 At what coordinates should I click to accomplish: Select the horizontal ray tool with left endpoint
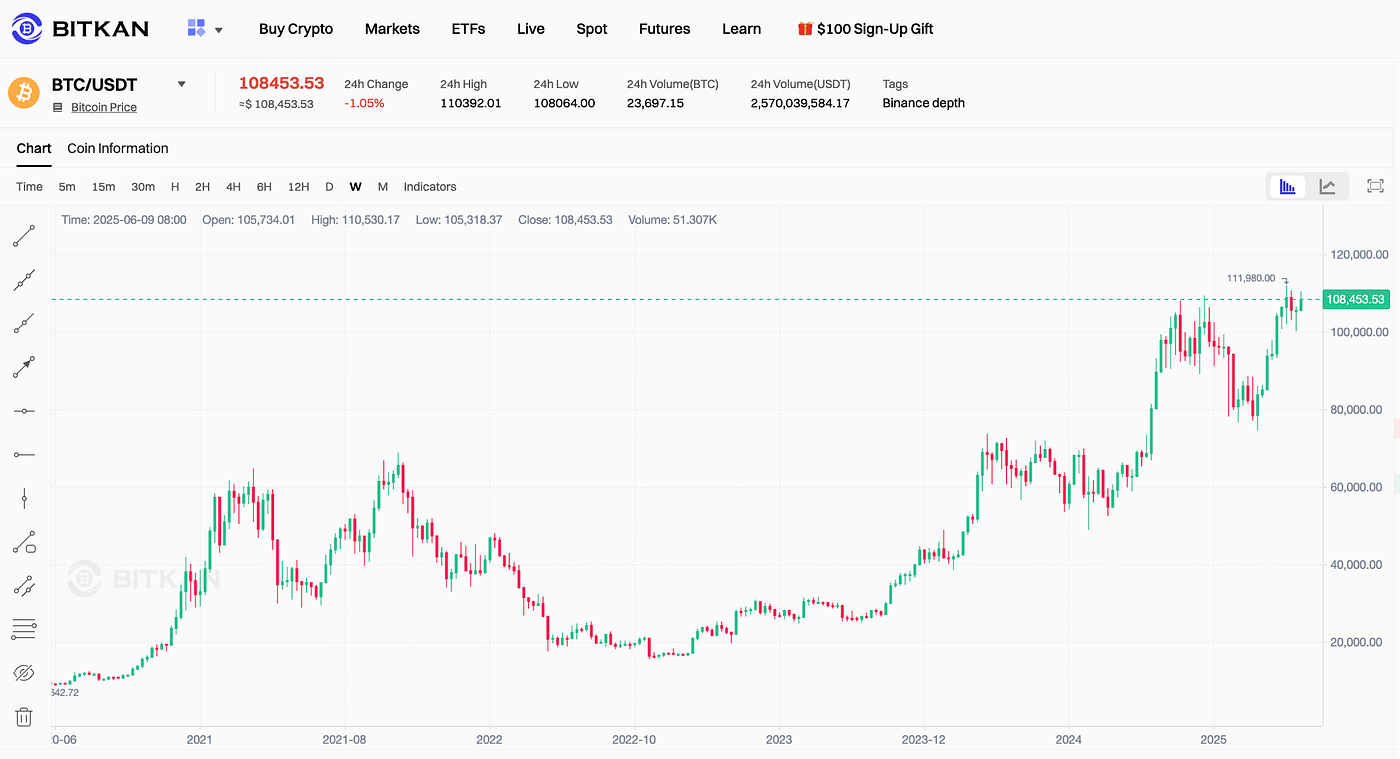pyautogui.click(x=24, y=455)
